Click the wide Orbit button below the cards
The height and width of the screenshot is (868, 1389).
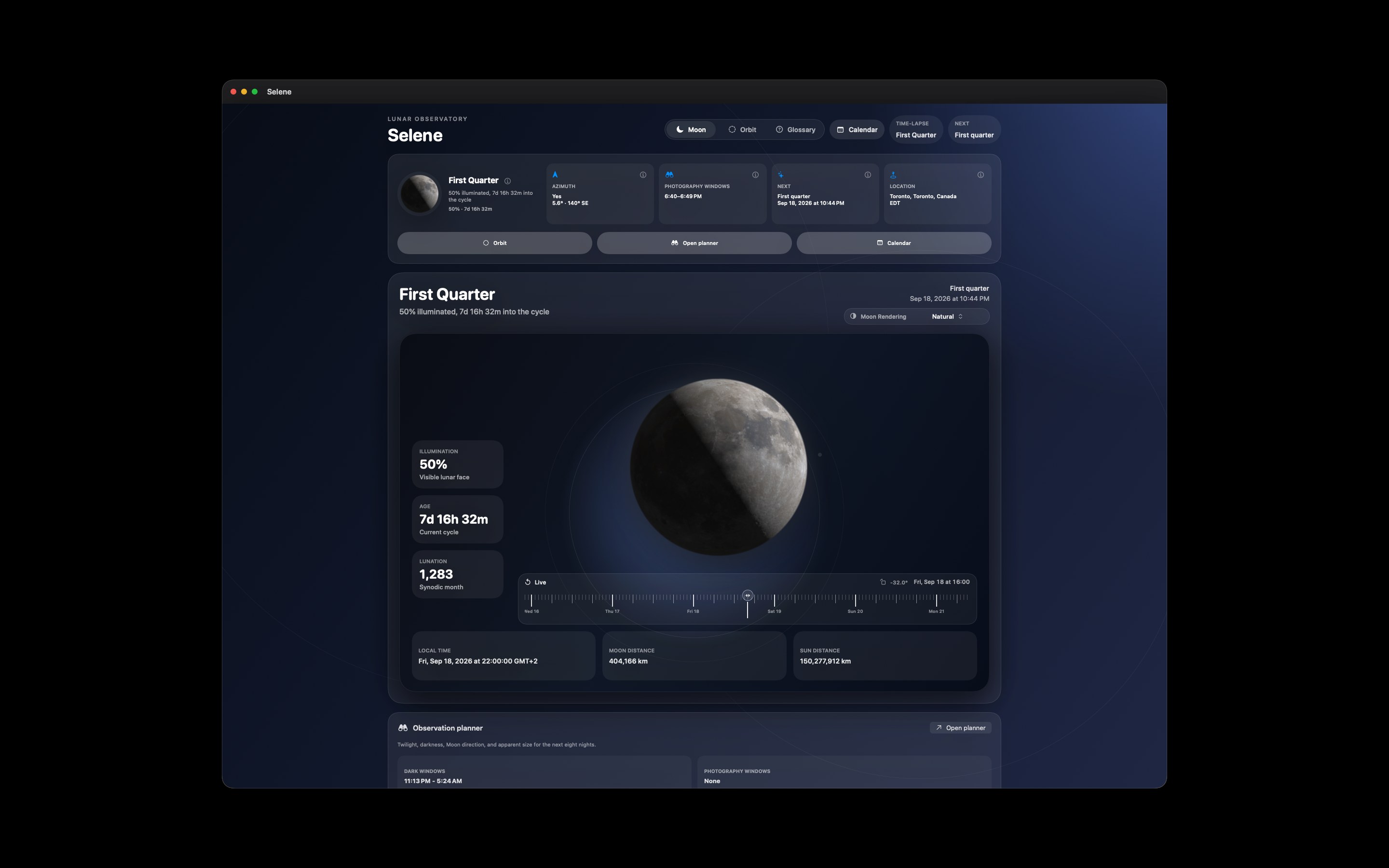(495, 243)
